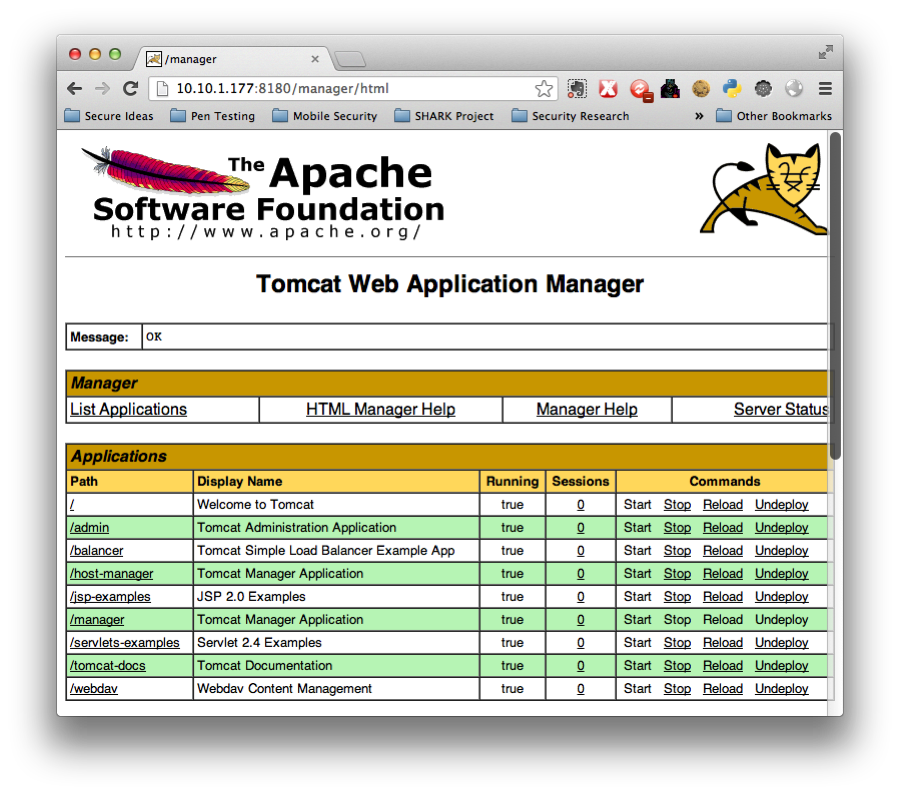Open the Pen Testing bookmarks folder
The height and width of the screenshot is (796, 900).
[212, 116]
